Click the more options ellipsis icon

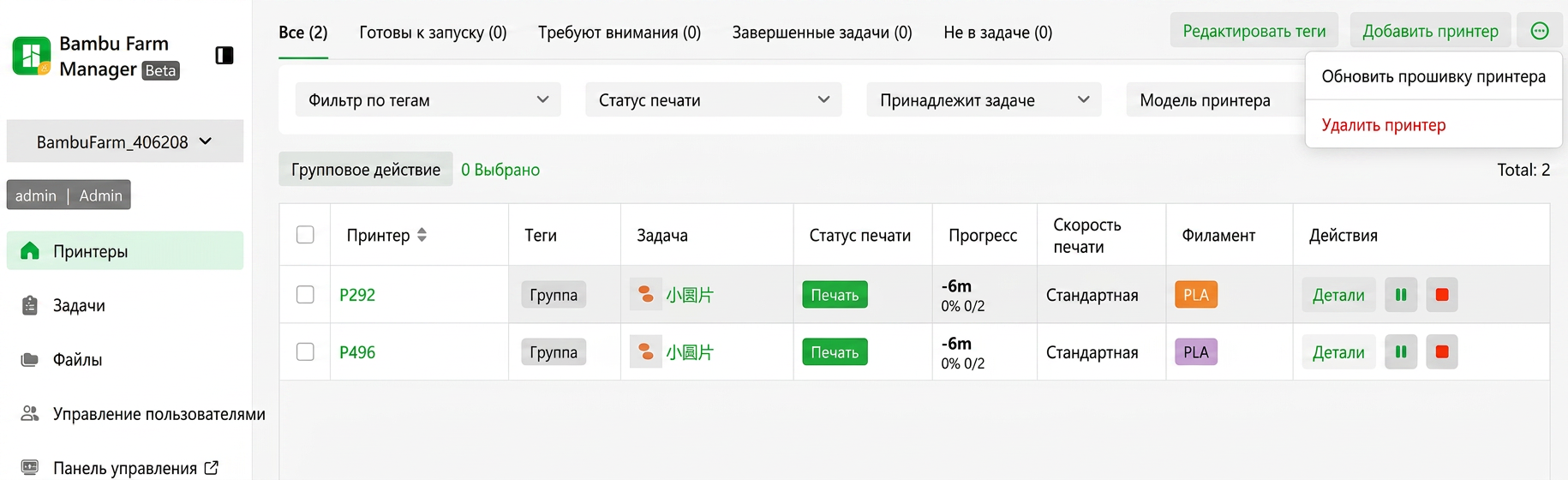click(1540, 31)
